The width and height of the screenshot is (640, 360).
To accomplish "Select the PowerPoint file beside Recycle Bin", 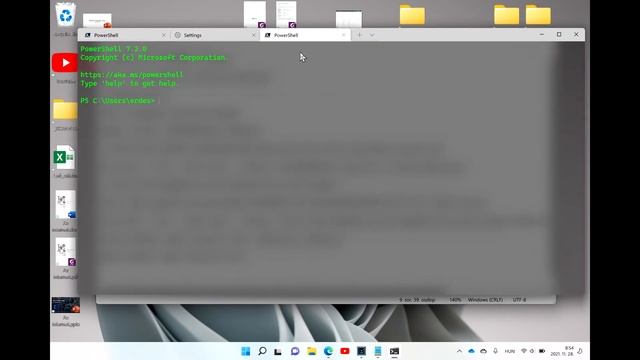I will coord(97,20).
